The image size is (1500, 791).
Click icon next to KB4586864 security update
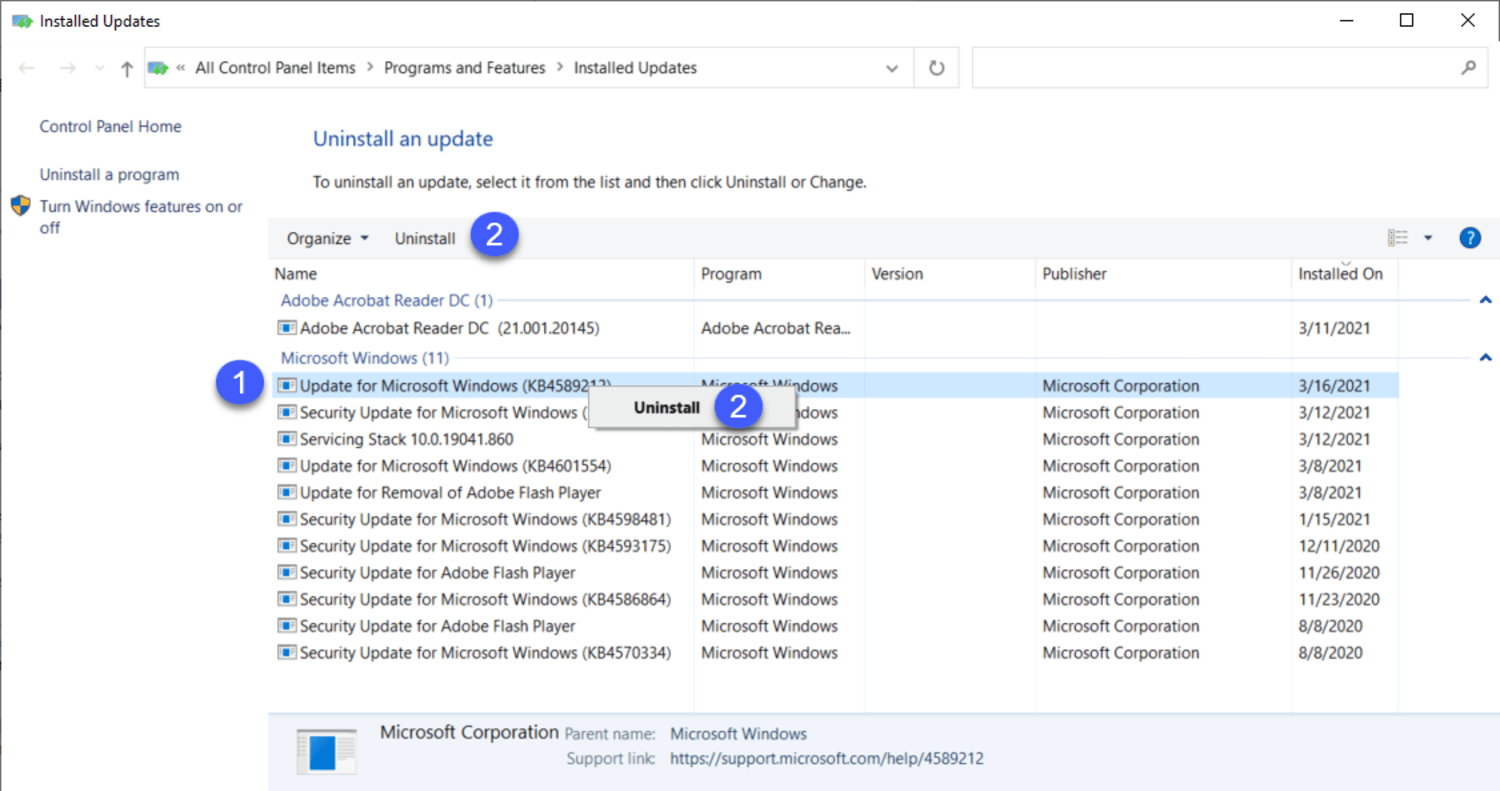pos(287,599)
